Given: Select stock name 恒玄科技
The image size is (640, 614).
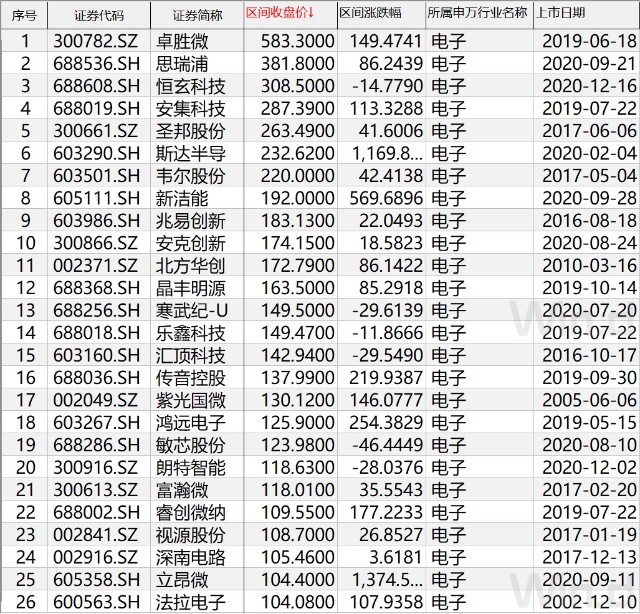Looking at the screenshot, I should pos(191,86).
